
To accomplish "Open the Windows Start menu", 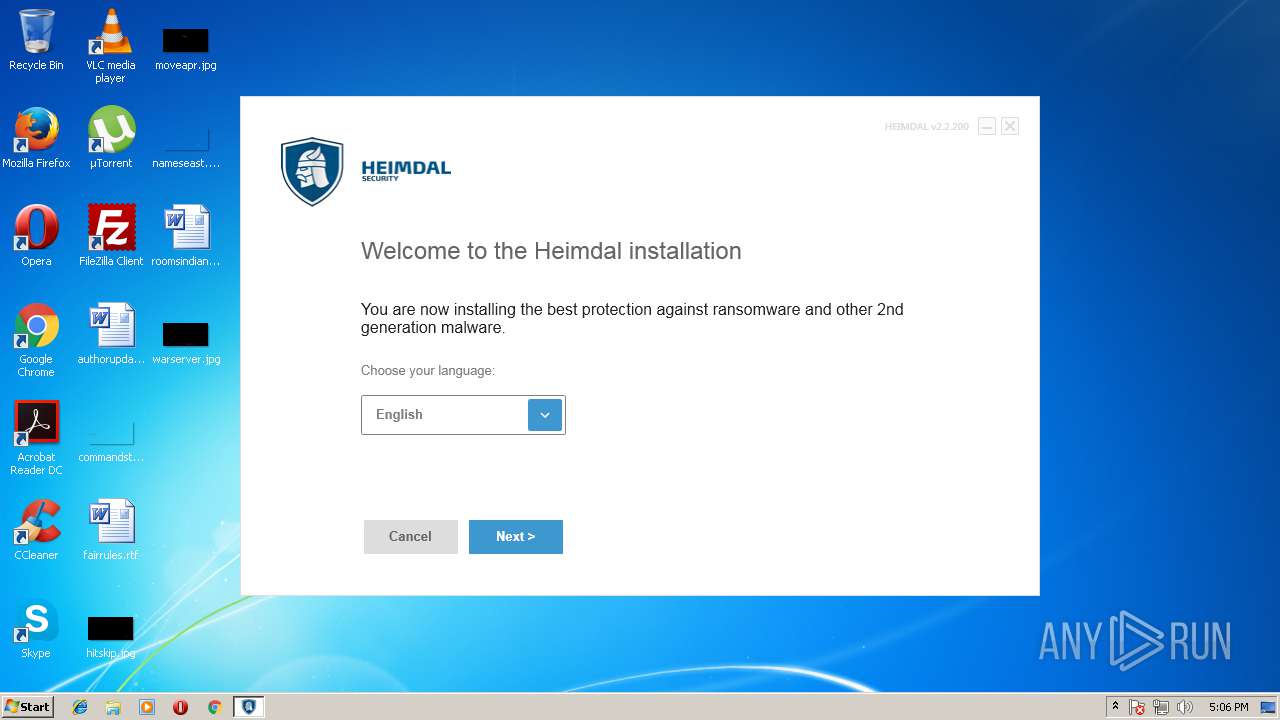I will [x=27, y=707].
